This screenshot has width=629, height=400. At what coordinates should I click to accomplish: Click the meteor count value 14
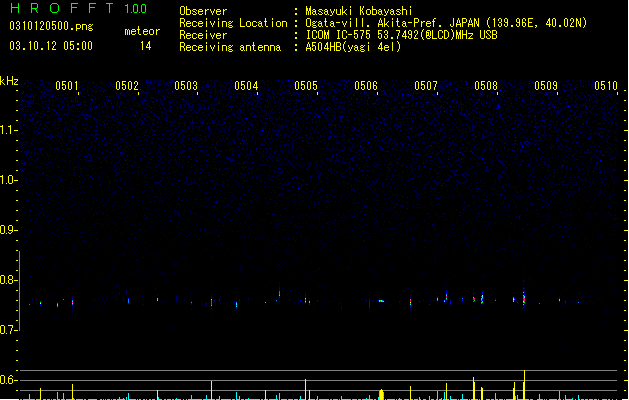coord(146,46)
